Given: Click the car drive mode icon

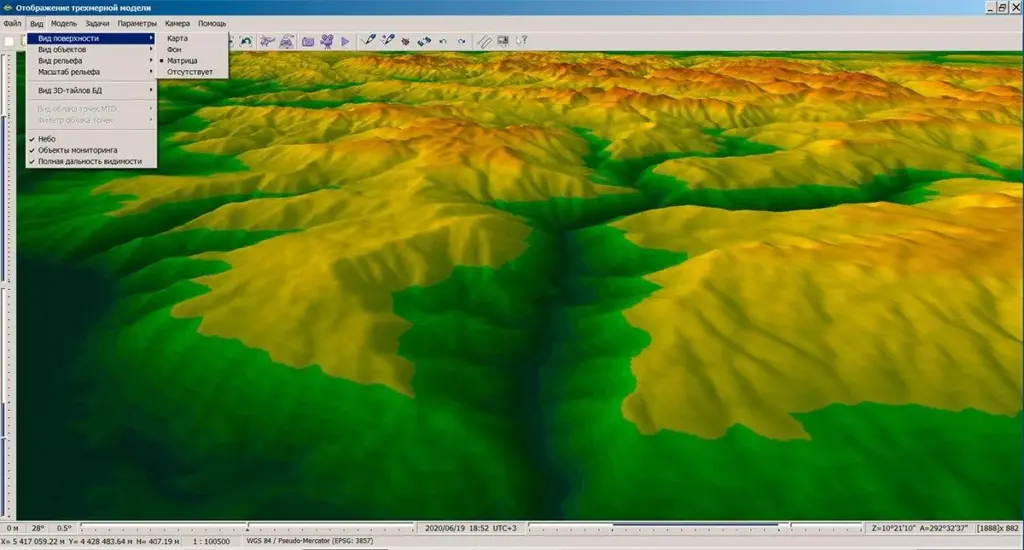Looking at the screenshot, I should point(287,41).
